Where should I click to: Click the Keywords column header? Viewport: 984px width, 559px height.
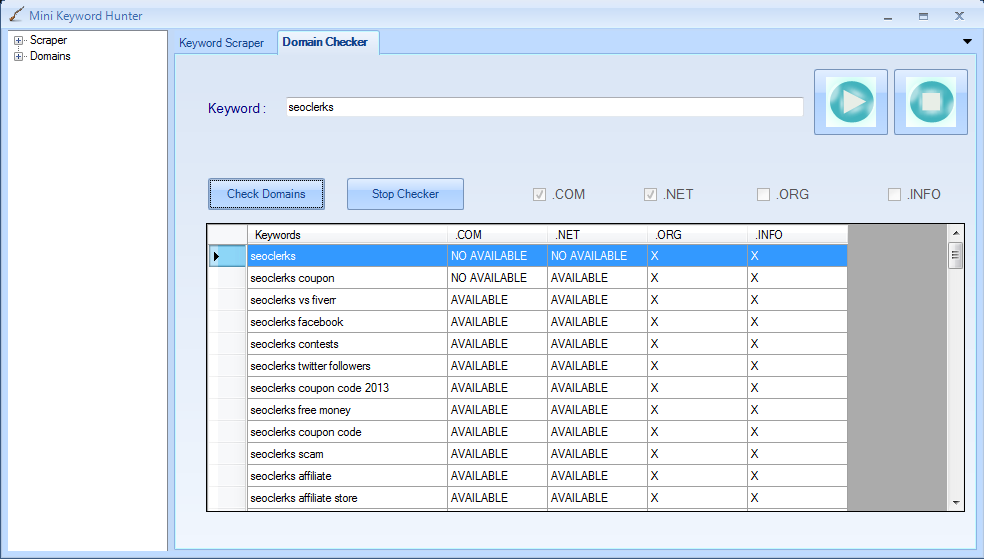347,235
